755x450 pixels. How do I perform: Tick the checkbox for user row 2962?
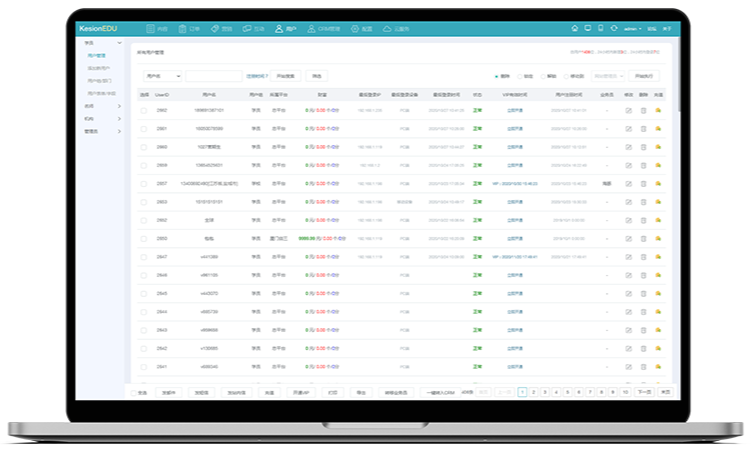click(144, 110)
